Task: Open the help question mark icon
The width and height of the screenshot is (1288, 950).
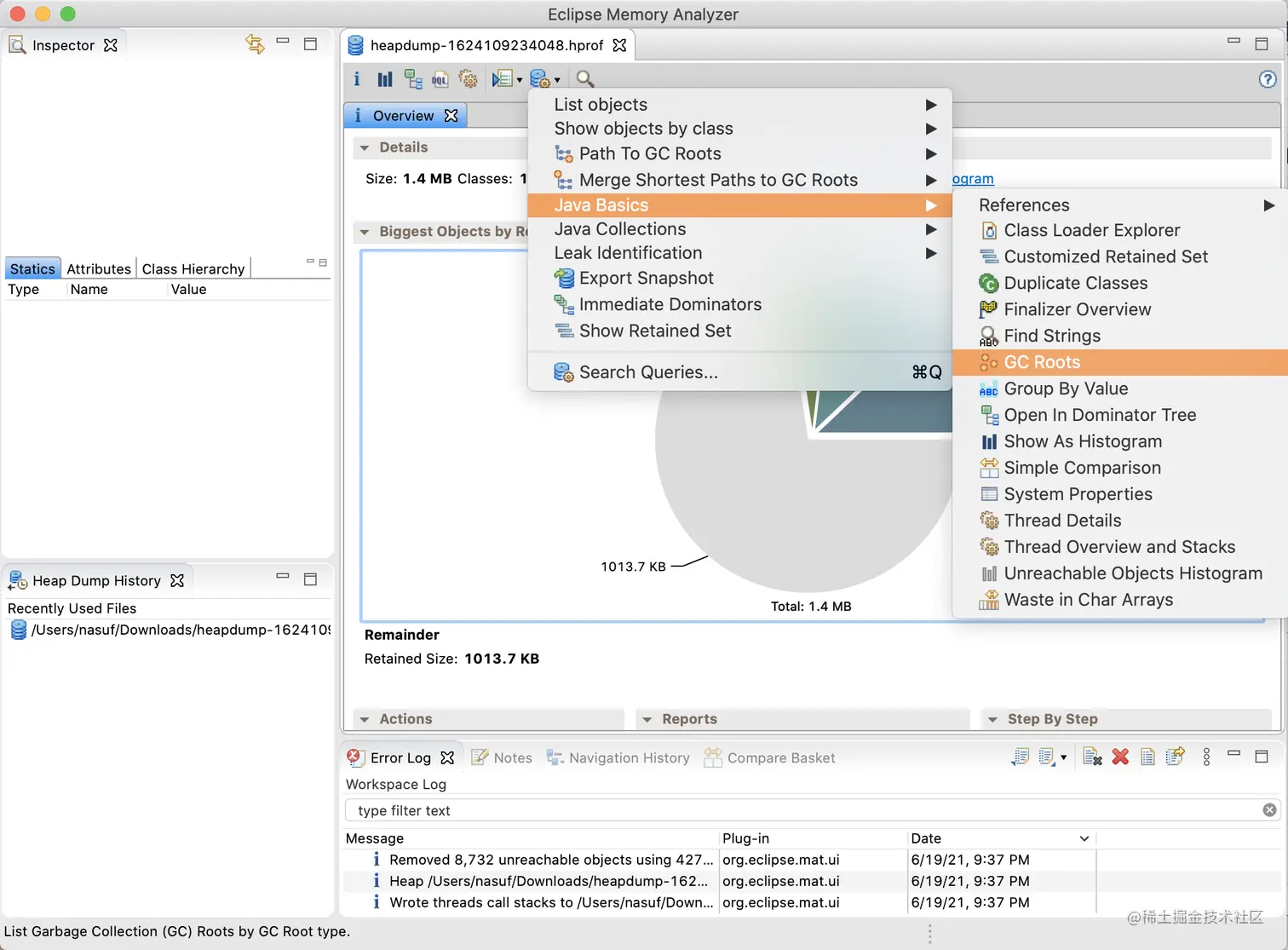Action: [1268, 79]
